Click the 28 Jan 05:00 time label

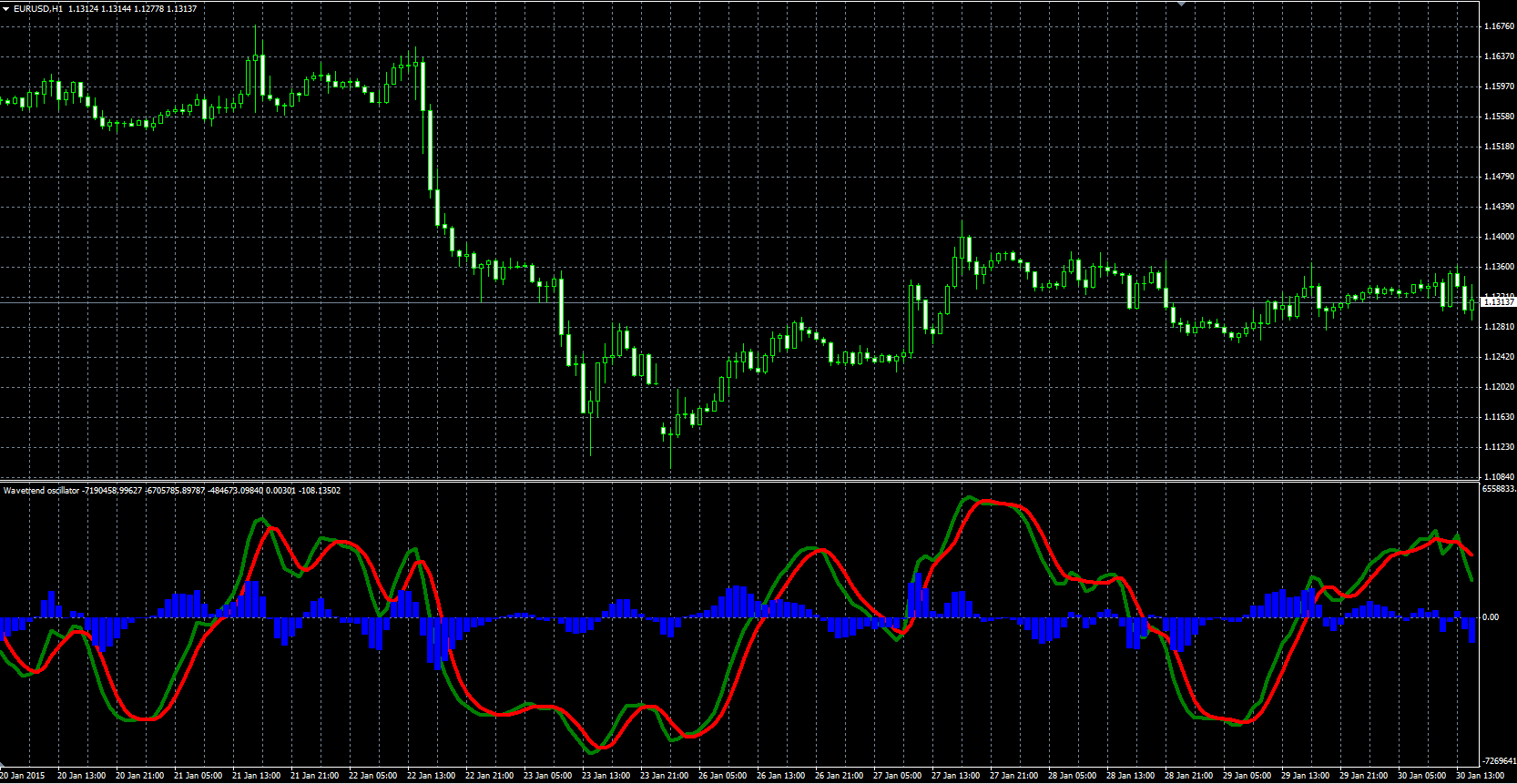1072,776
